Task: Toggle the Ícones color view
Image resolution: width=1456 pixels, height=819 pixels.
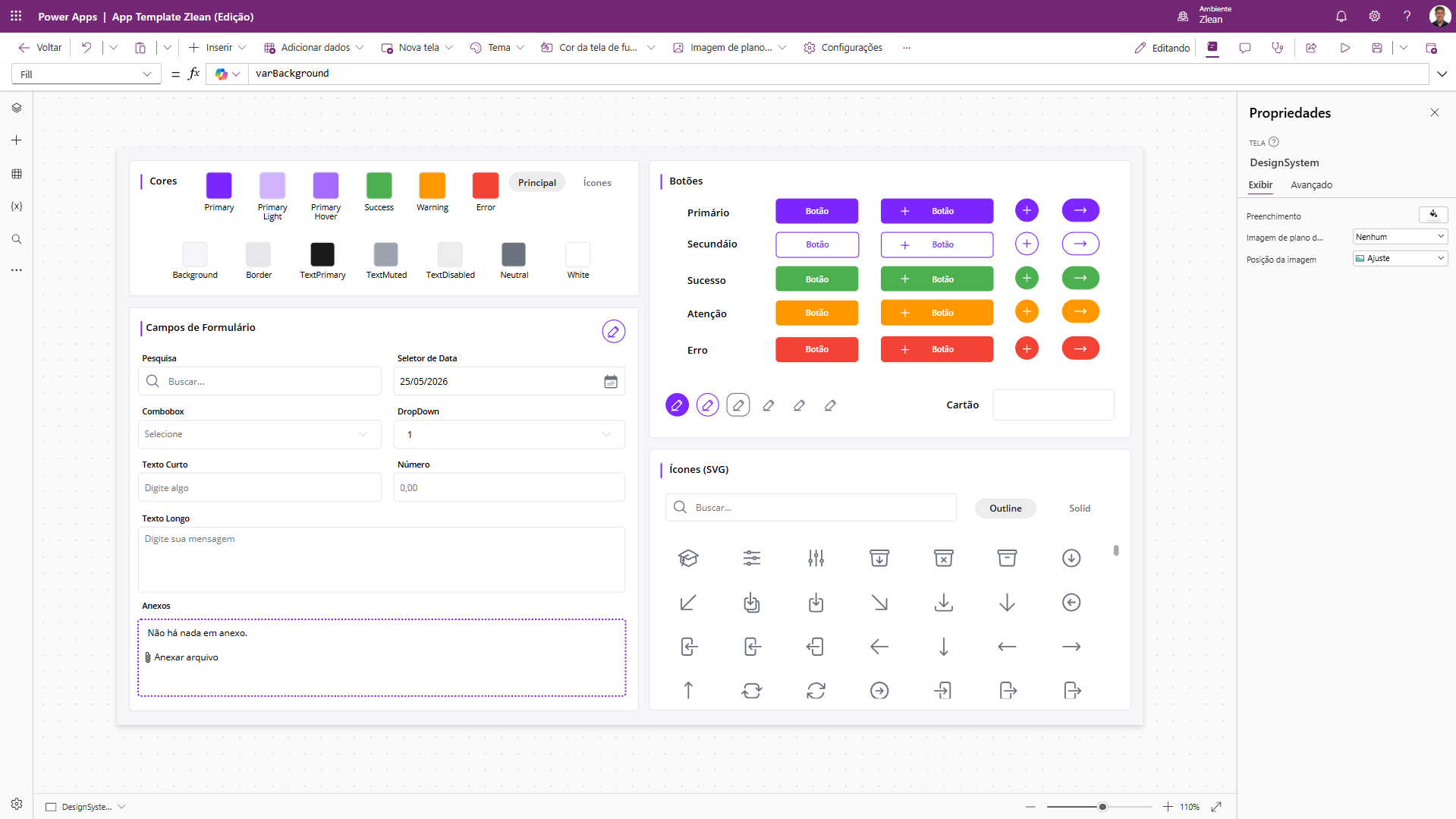Action: coord(597,183)
